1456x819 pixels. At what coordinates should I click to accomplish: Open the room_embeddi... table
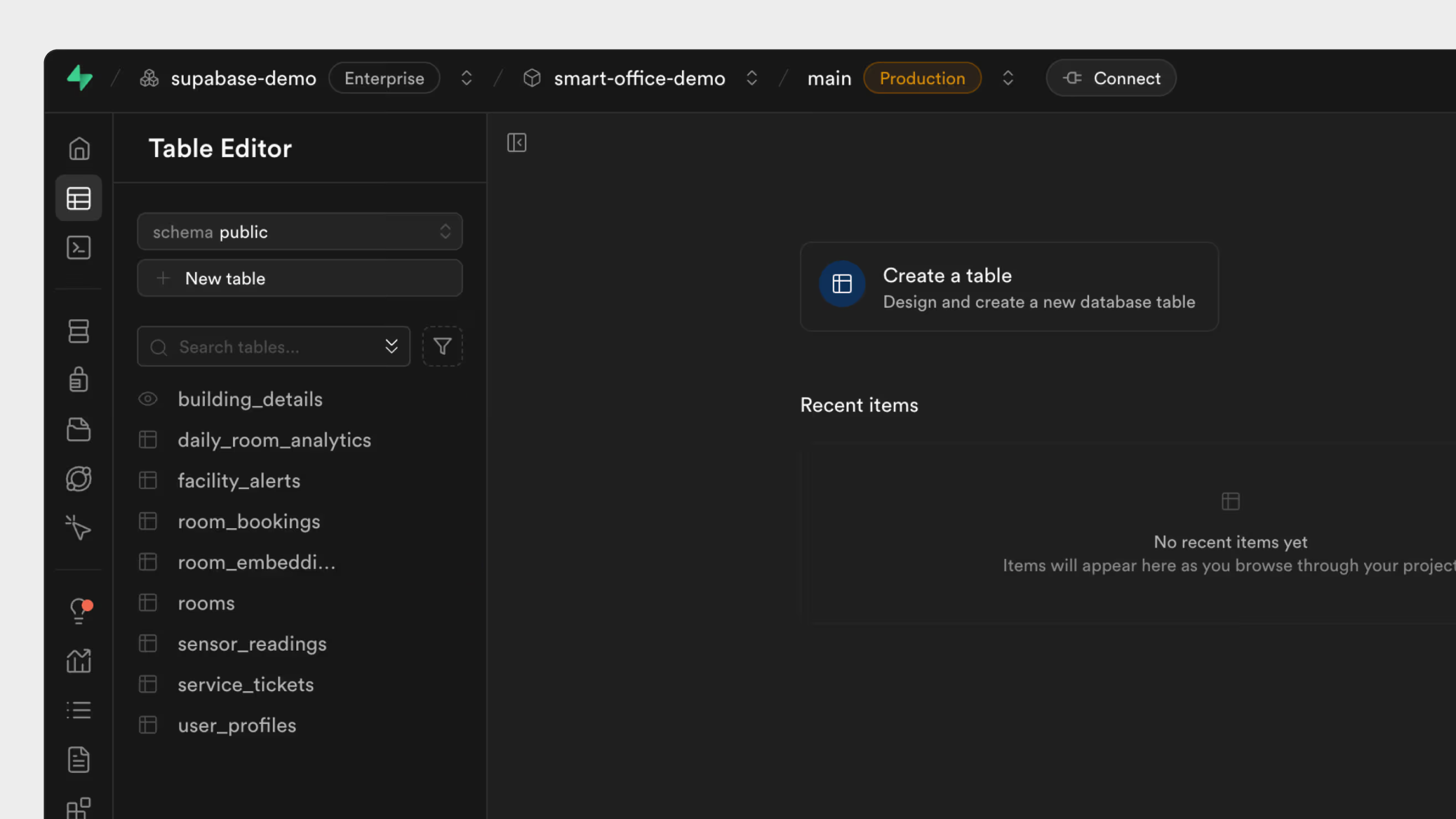(256, 562)
